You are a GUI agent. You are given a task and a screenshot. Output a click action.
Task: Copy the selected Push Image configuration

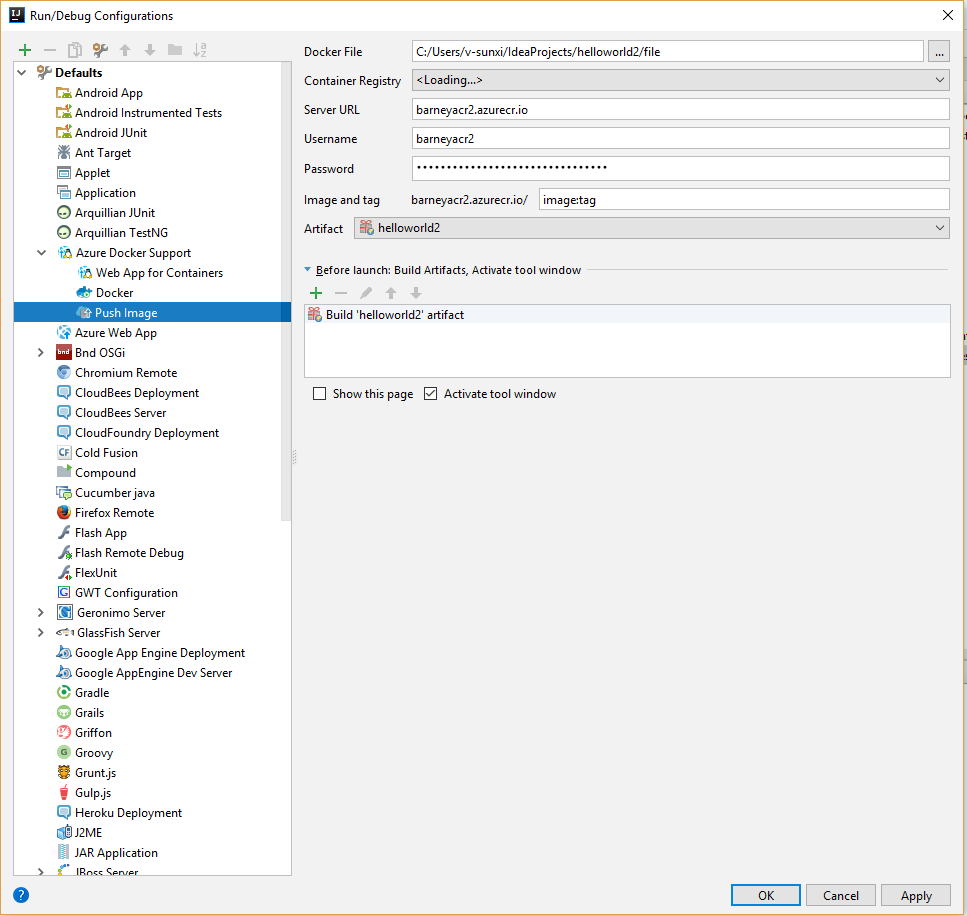click(74, 48)
